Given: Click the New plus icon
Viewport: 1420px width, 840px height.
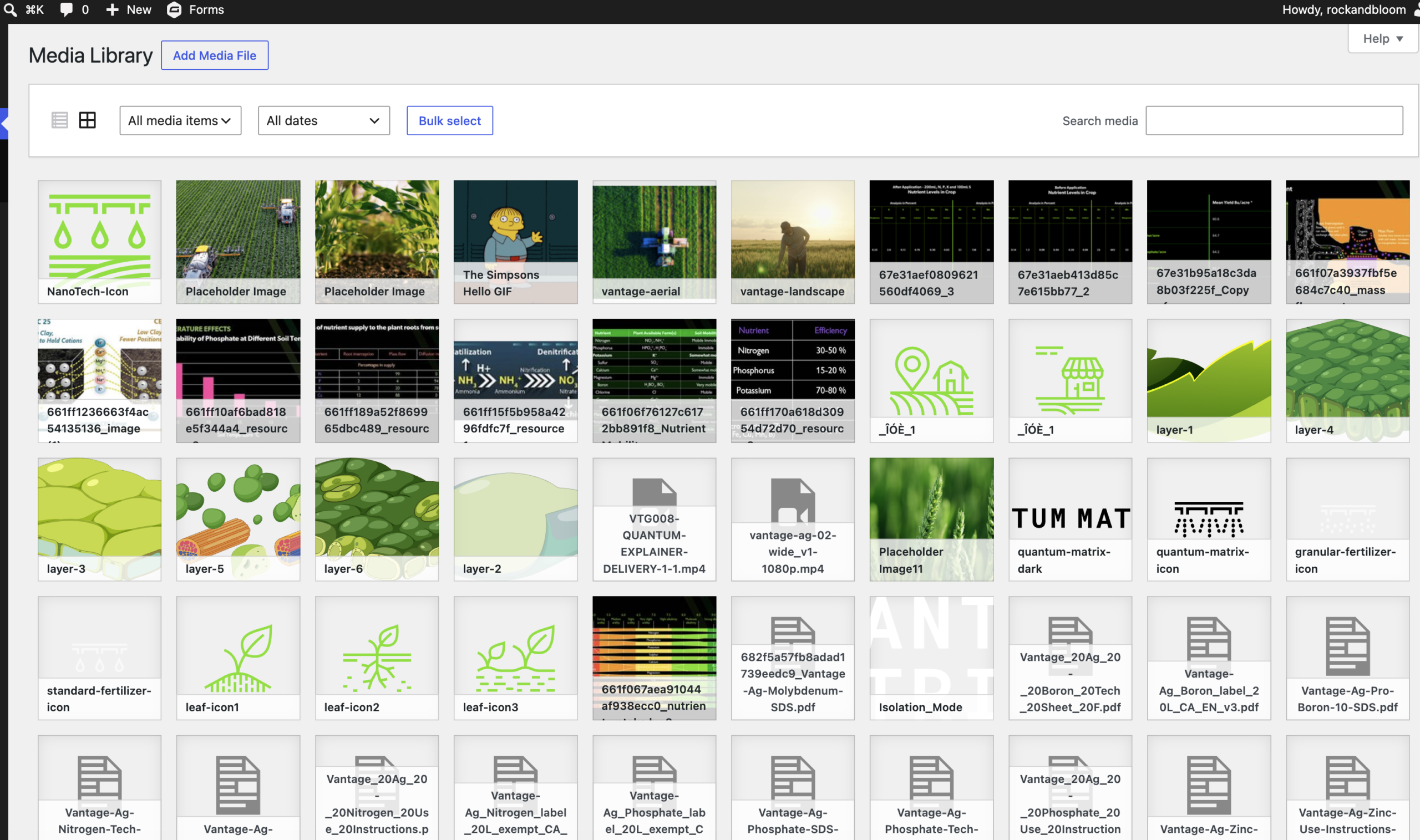Looking at the screenshot, I should 113,9.
